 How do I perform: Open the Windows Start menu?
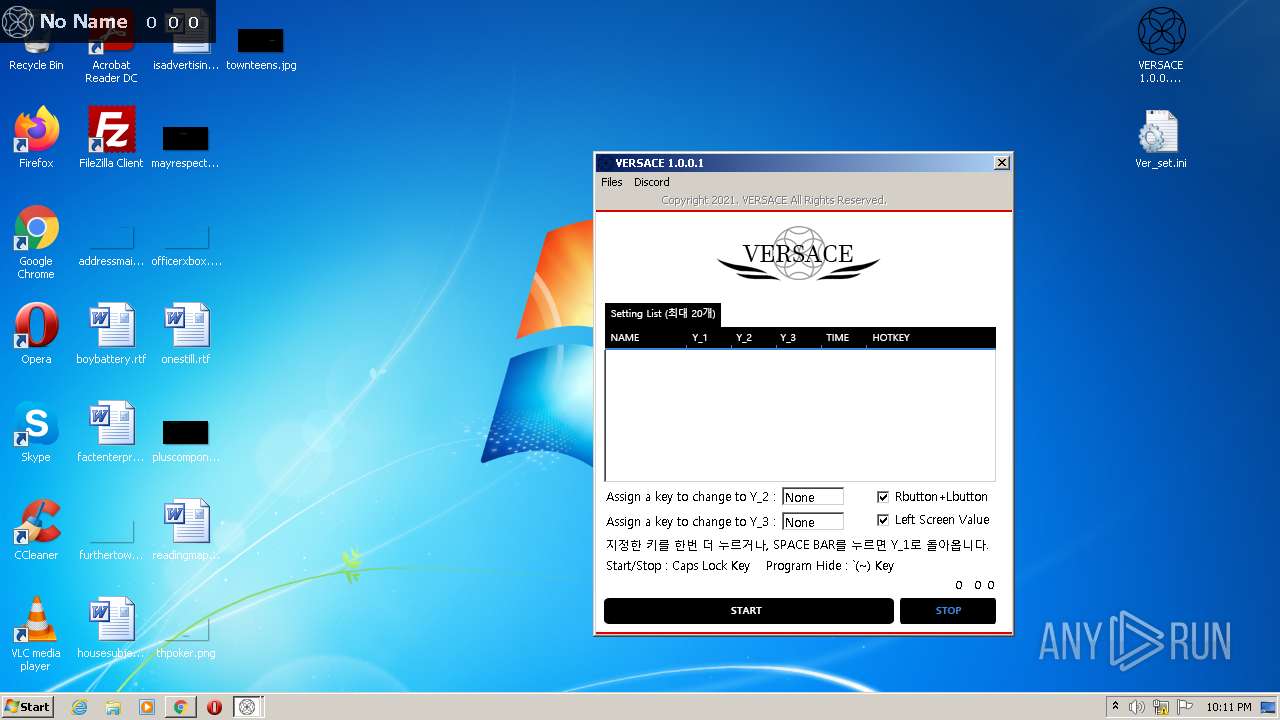pos(28,707)
